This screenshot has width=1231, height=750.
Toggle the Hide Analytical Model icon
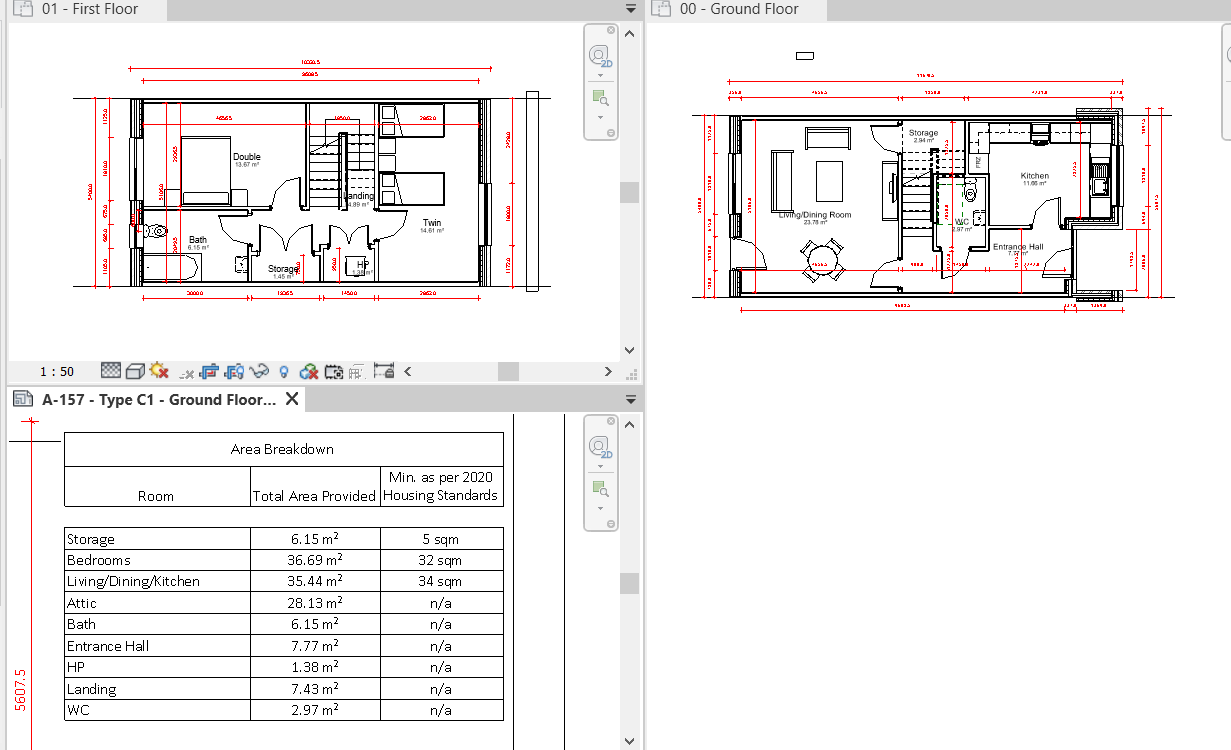click(x=308, y=371)
